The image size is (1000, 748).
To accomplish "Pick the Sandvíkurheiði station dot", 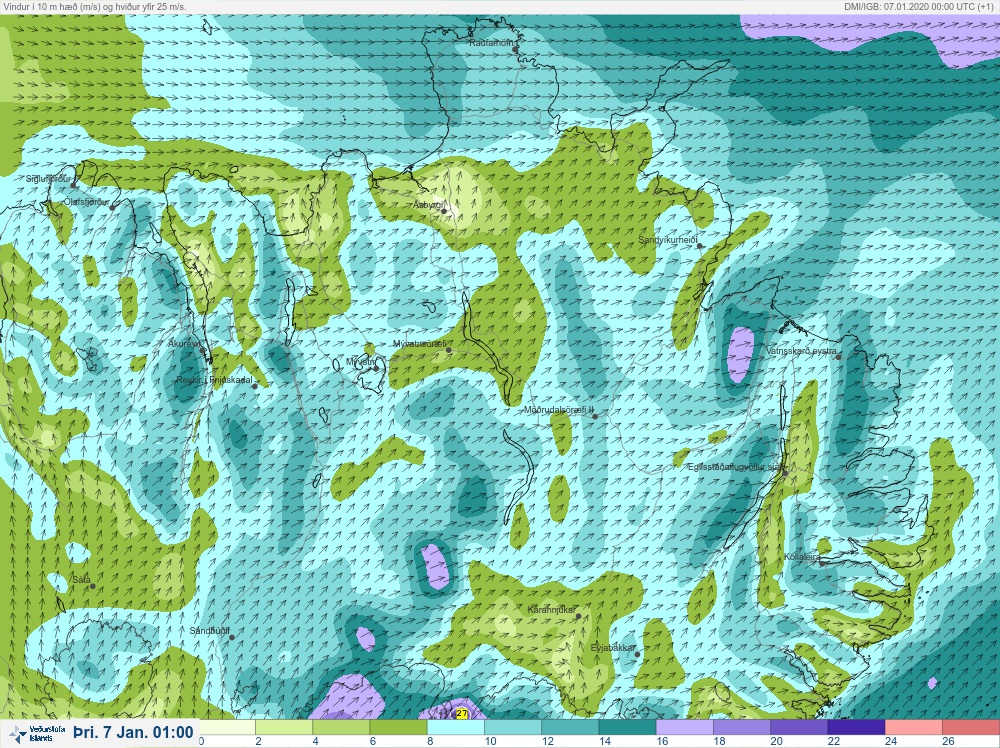I will click(700, 246).
